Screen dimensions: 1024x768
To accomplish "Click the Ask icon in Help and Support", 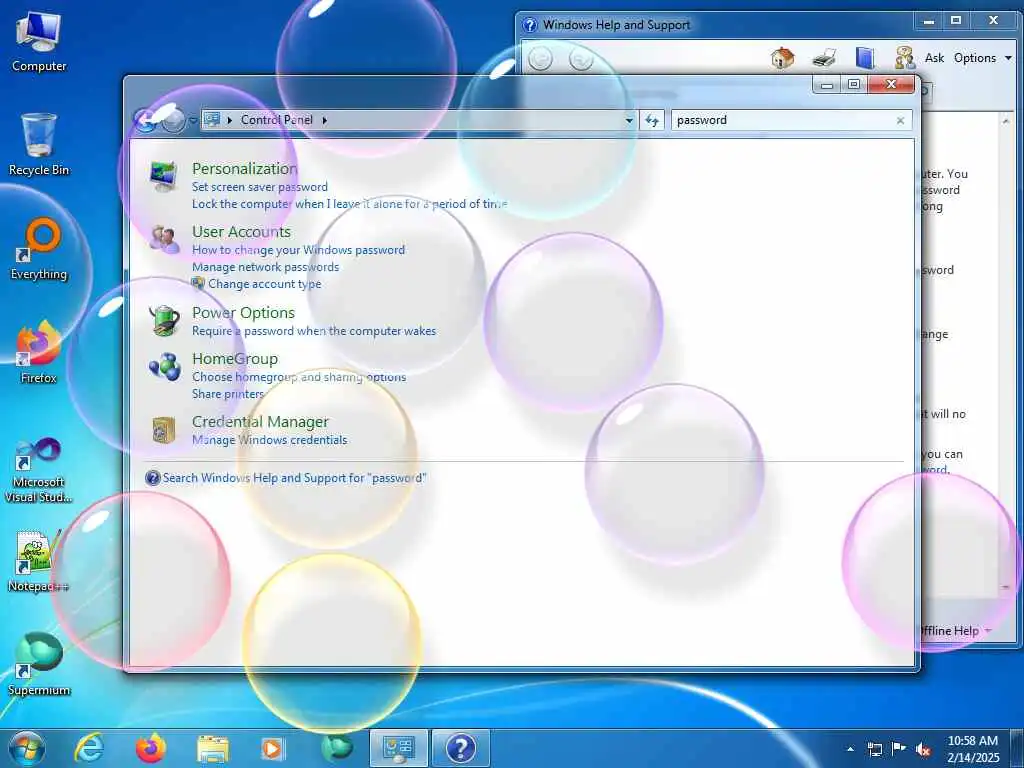I will [905, 57].
